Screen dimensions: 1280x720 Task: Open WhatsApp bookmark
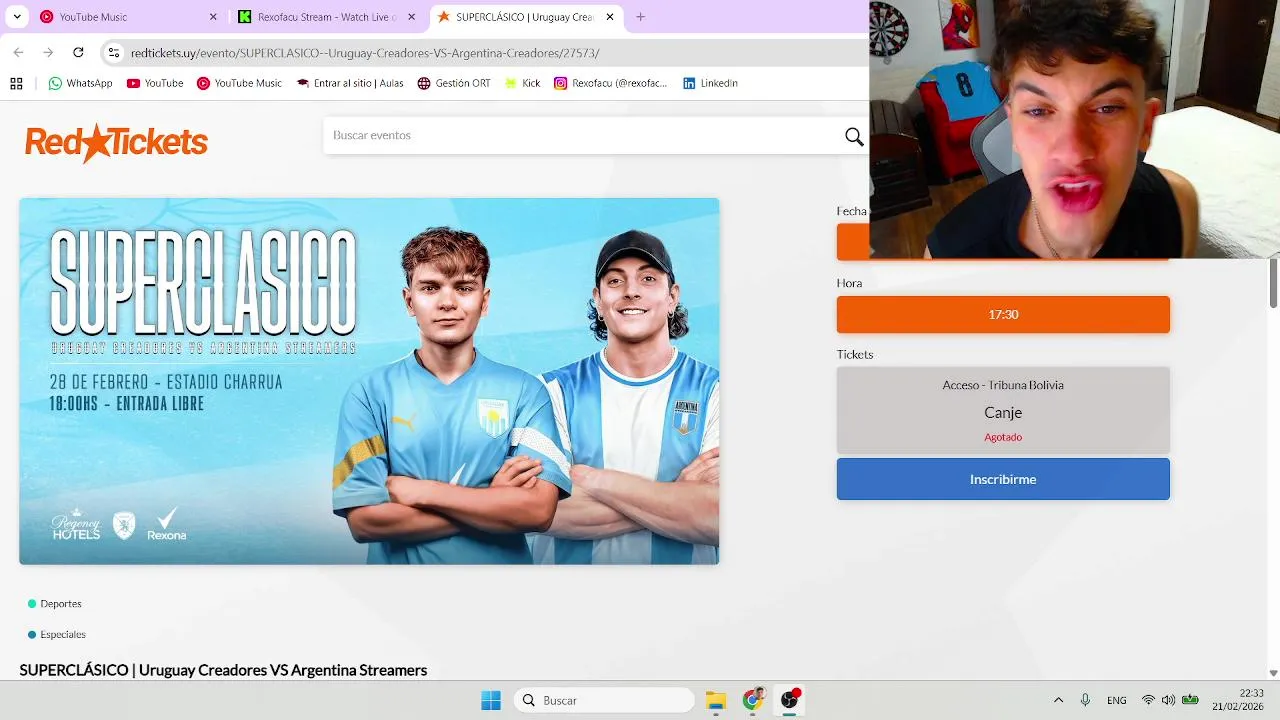click(x=80, y=83)
